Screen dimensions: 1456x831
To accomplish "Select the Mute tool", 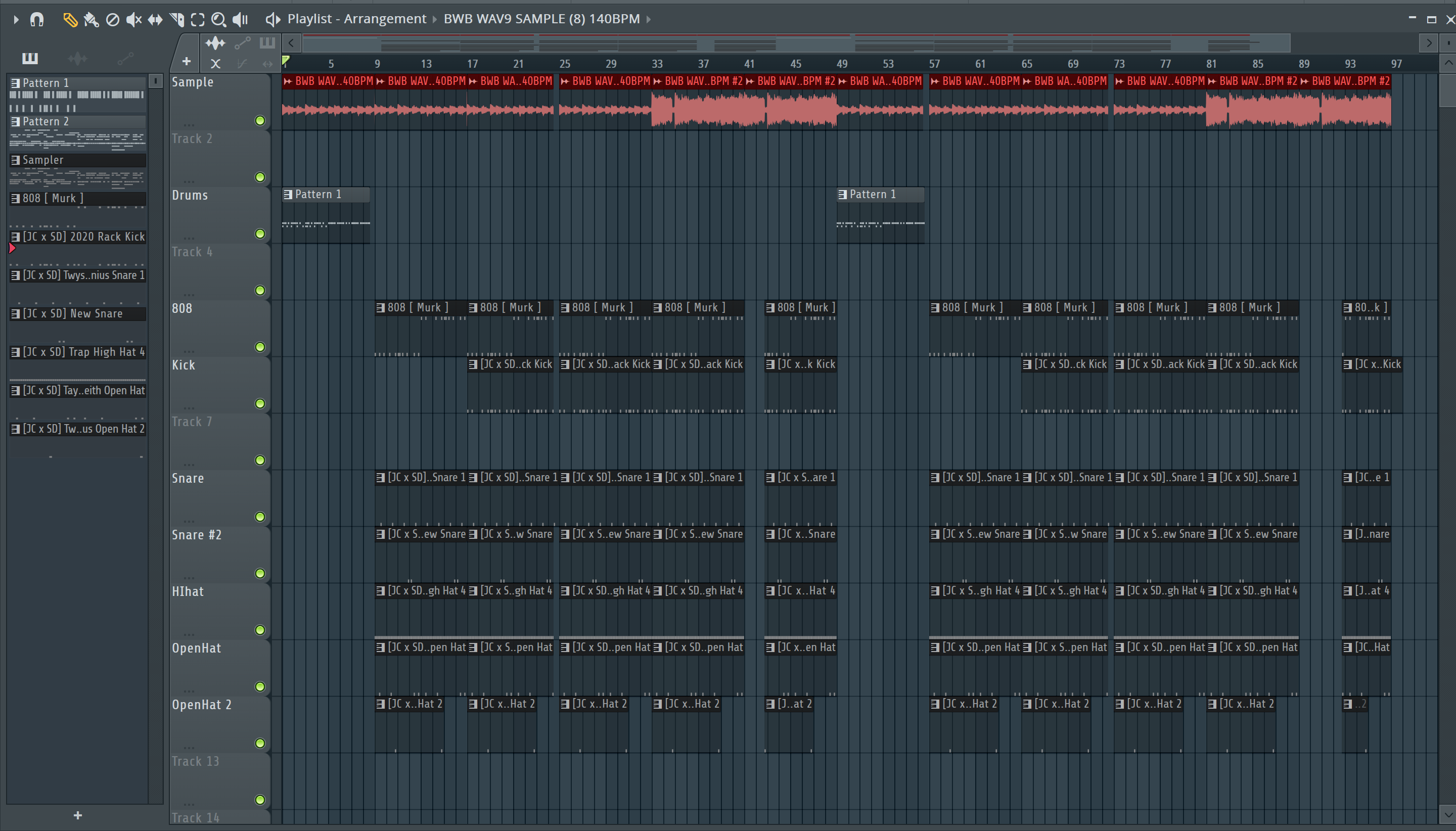I will [133, 20].
